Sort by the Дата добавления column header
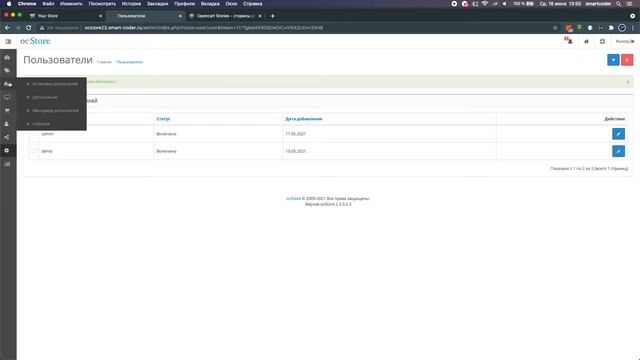 tap(304, 119)
